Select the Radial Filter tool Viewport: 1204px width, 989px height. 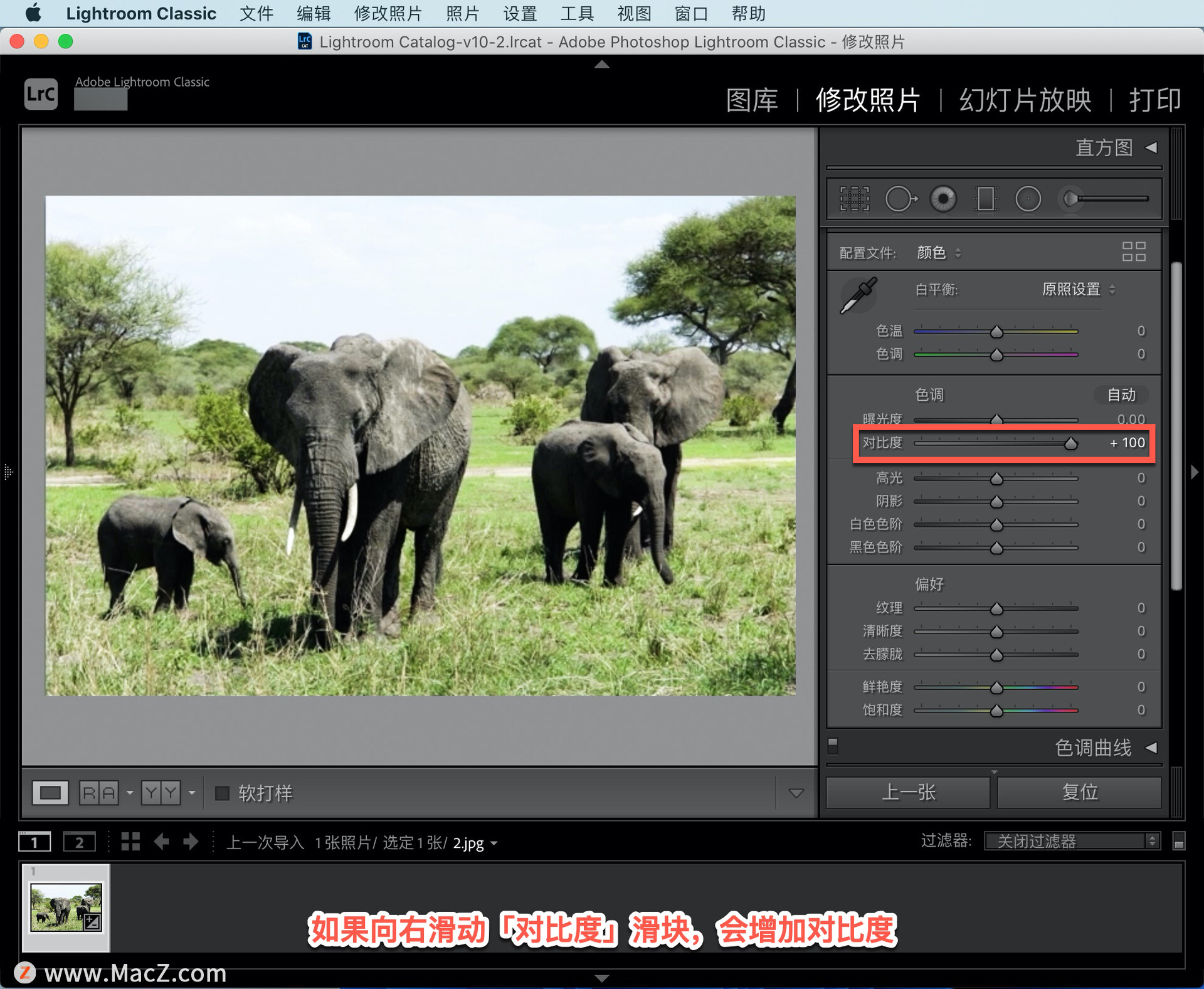pos(1028,199)
